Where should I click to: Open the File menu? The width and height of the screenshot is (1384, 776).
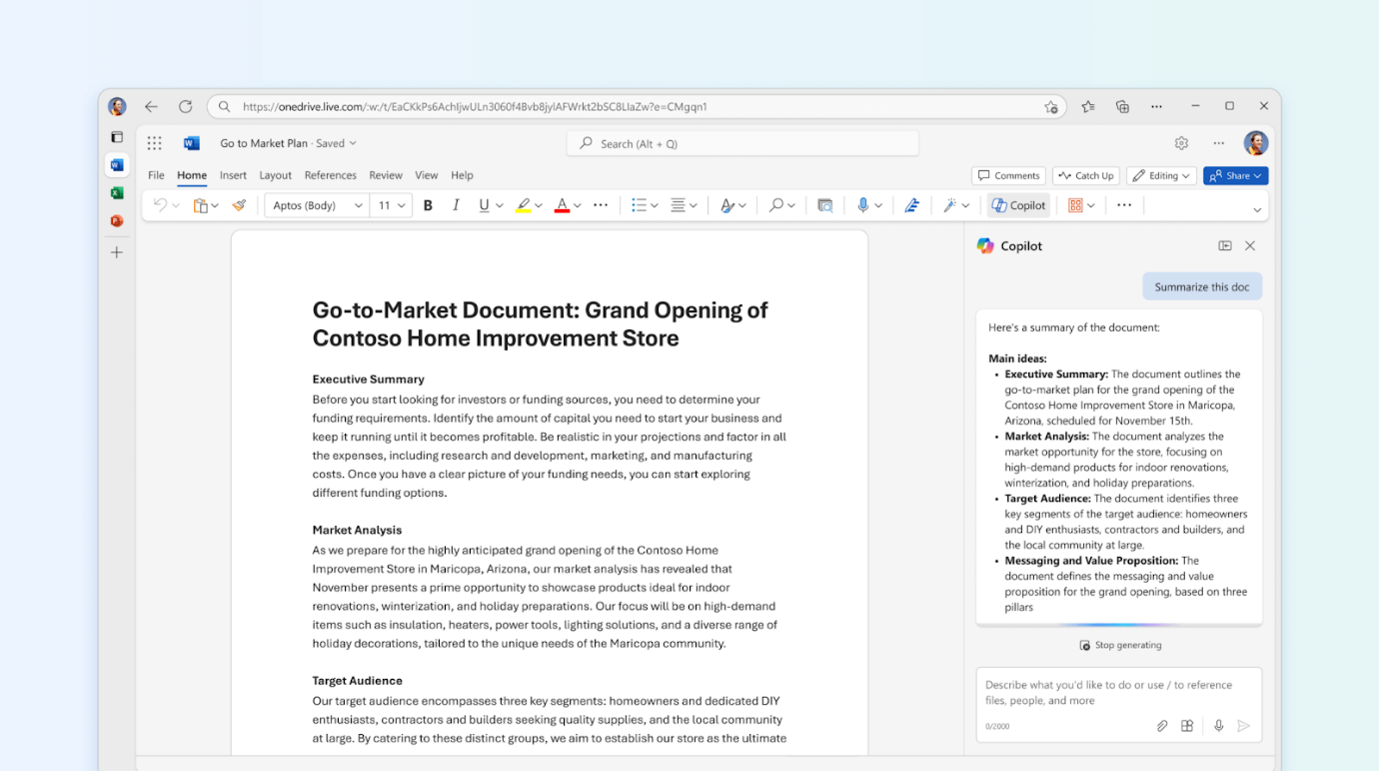point(157,176)
